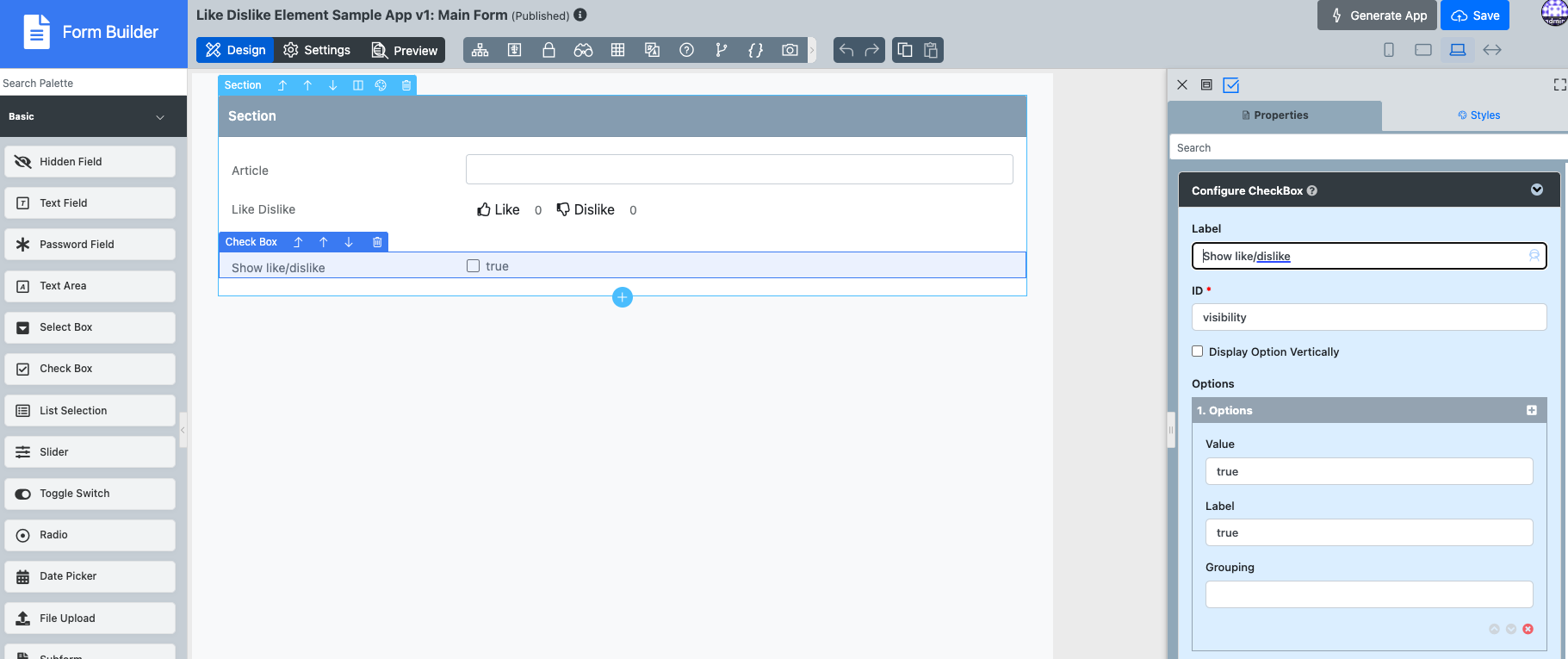Select the Properties tab

click(1275, 115)
